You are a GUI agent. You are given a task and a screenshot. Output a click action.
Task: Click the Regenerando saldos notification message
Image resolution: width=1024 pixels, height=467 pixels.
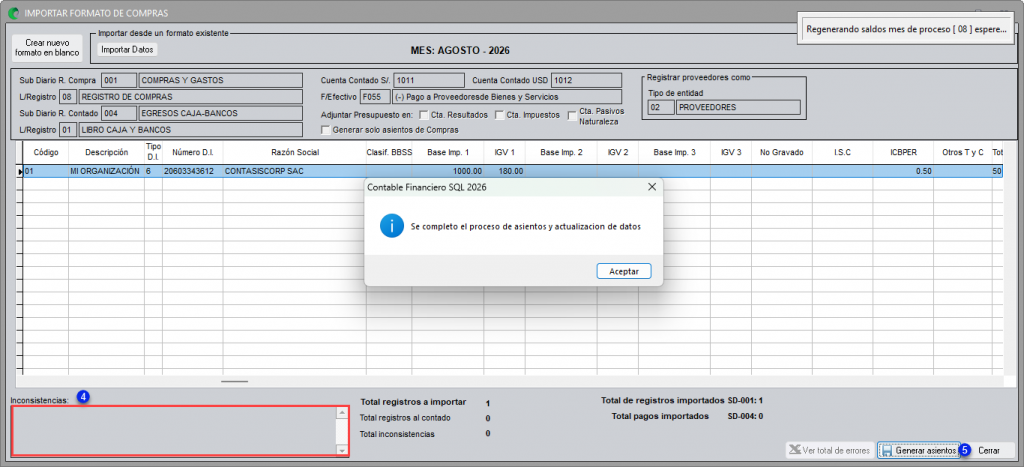pos(906,30)
